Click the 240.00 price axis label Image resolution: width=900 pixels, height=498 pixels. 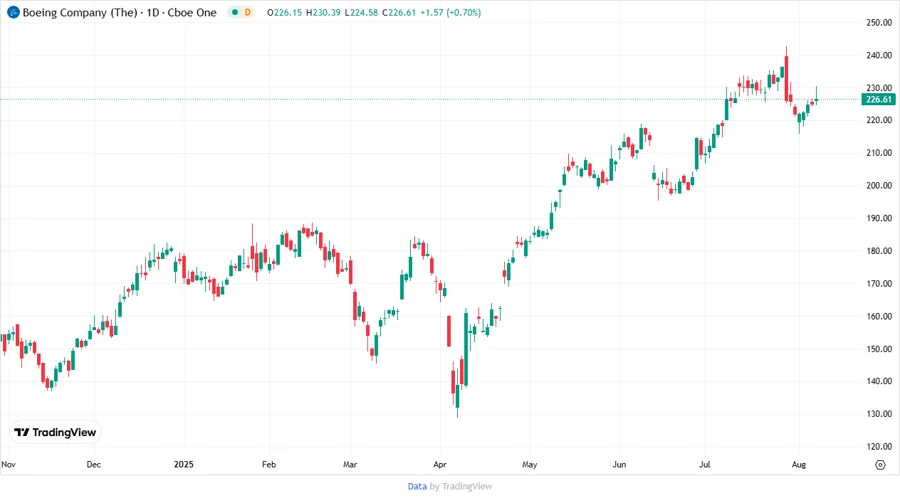879,55
